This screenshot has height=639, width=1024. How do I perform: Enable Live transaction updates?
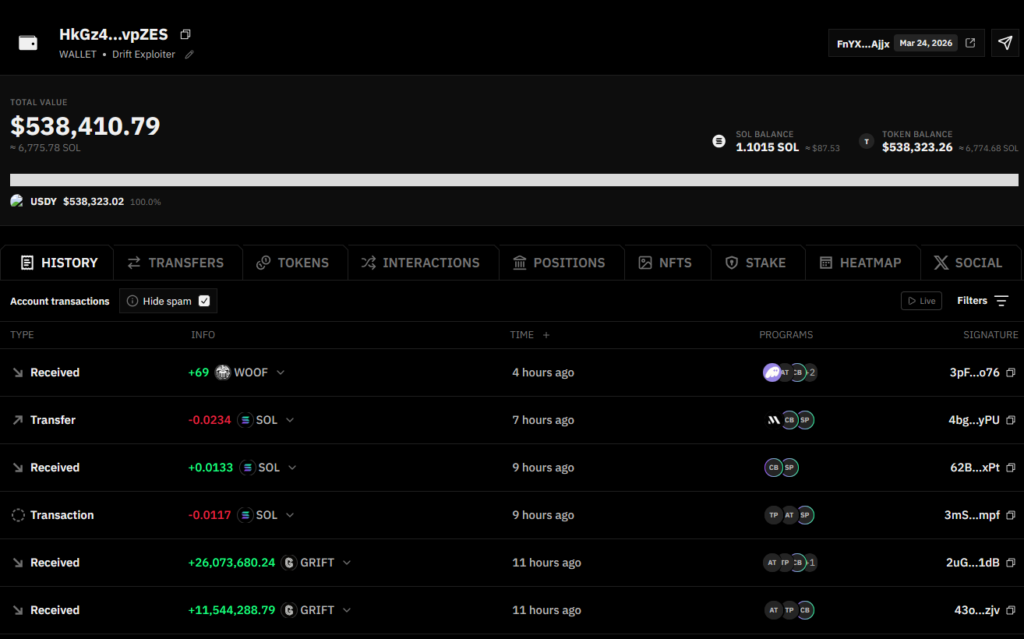point(921,301)
